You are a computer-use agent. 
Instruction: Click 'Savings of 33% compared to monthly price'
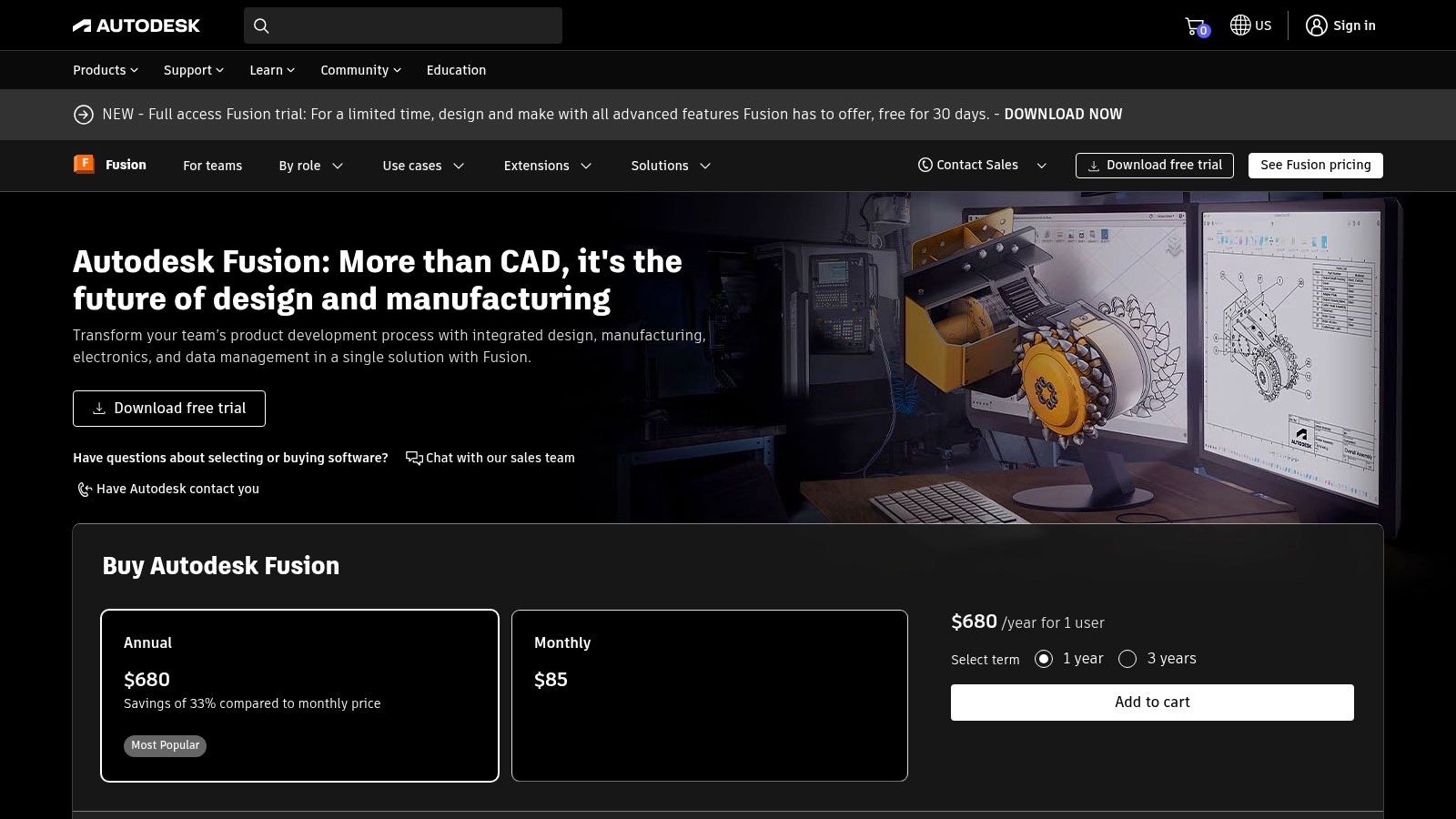pyautogui.click(x=252, y=703)
